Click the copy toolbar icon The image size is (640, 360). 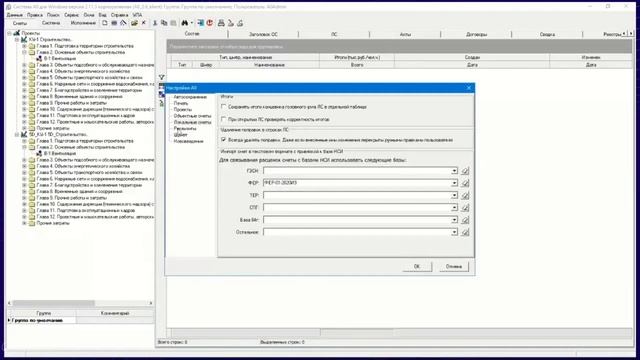coord(164,23)
